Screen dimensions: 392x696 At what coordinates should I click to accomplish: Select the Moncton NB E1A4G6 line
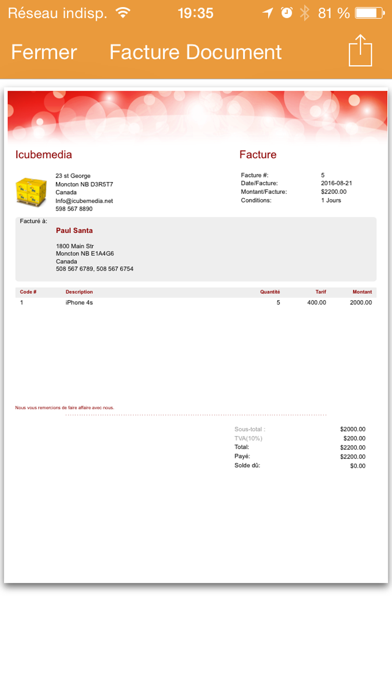[x=85, y=253]
